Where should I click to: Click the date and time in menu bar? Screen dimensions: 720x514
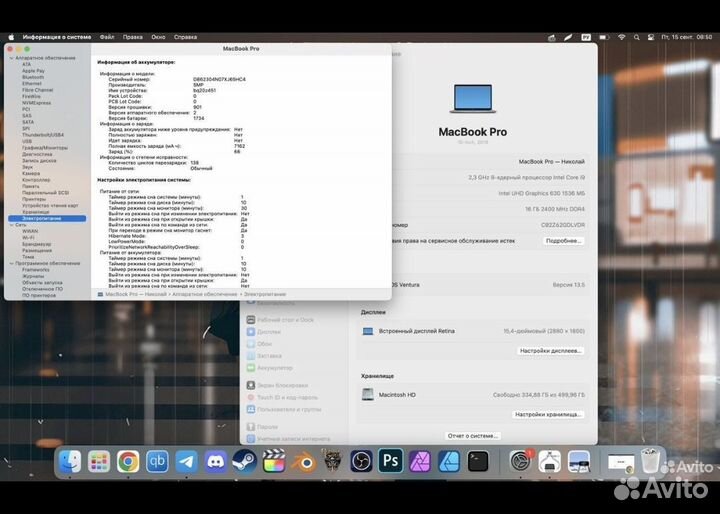[687, 37]
